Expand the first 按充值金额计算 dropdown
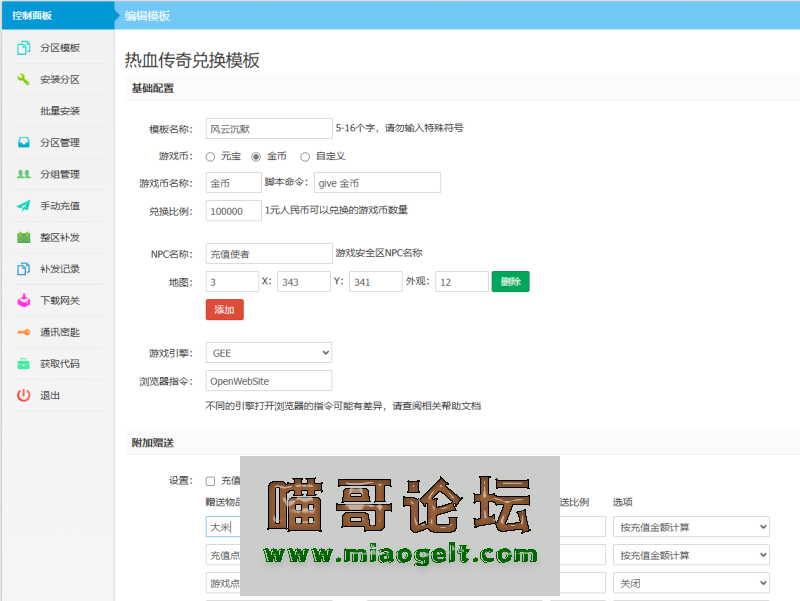The width and height of the screenshot is (800, 601). [x=691, y=527]
